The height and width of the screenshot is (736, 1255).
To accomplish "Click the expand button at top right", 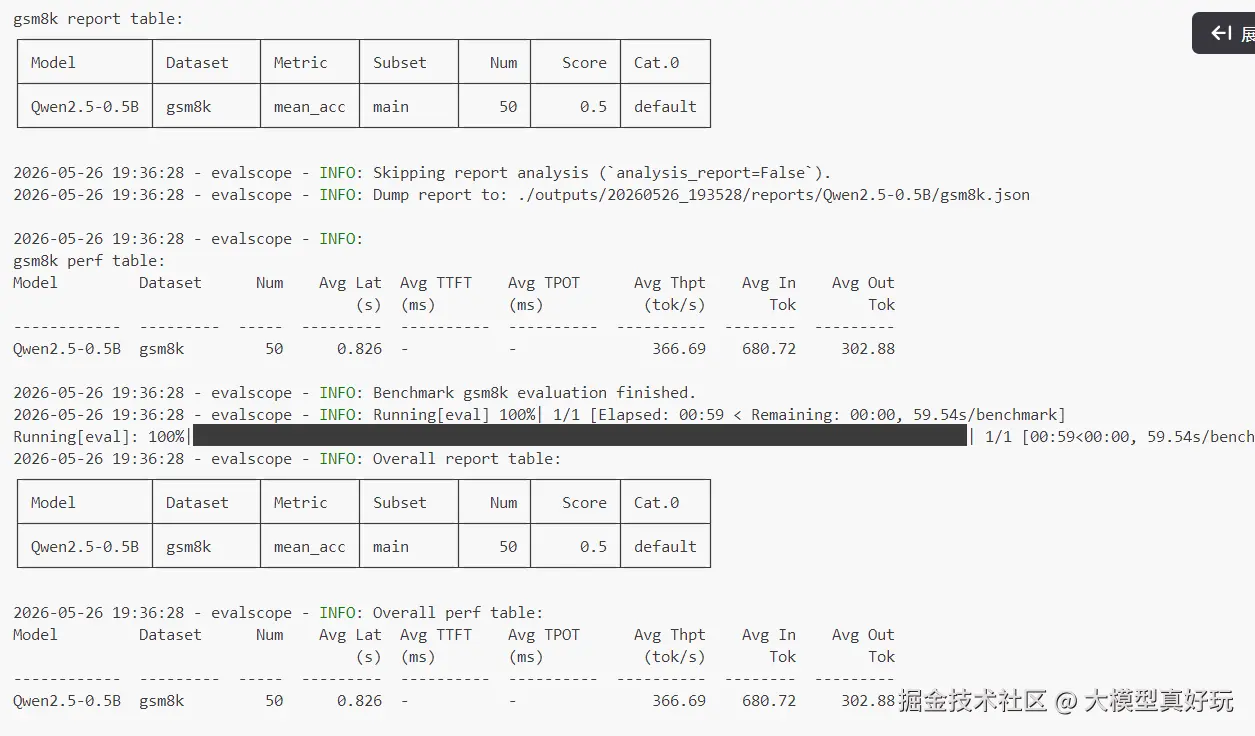I will click(x=1225, y=33).
